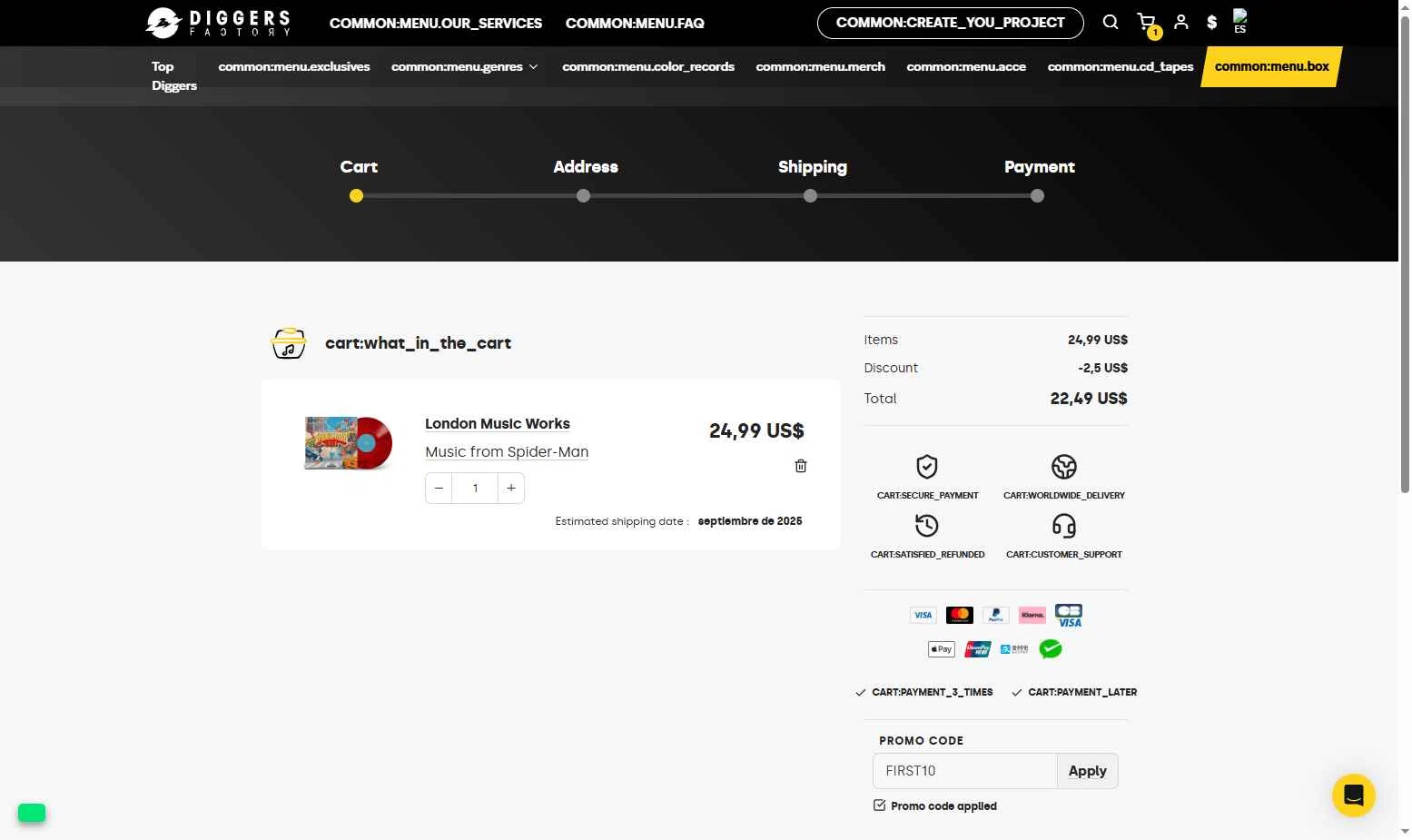Click the shipping date septiembre de 2025
Screen dimensions: 1412x840
750,521
